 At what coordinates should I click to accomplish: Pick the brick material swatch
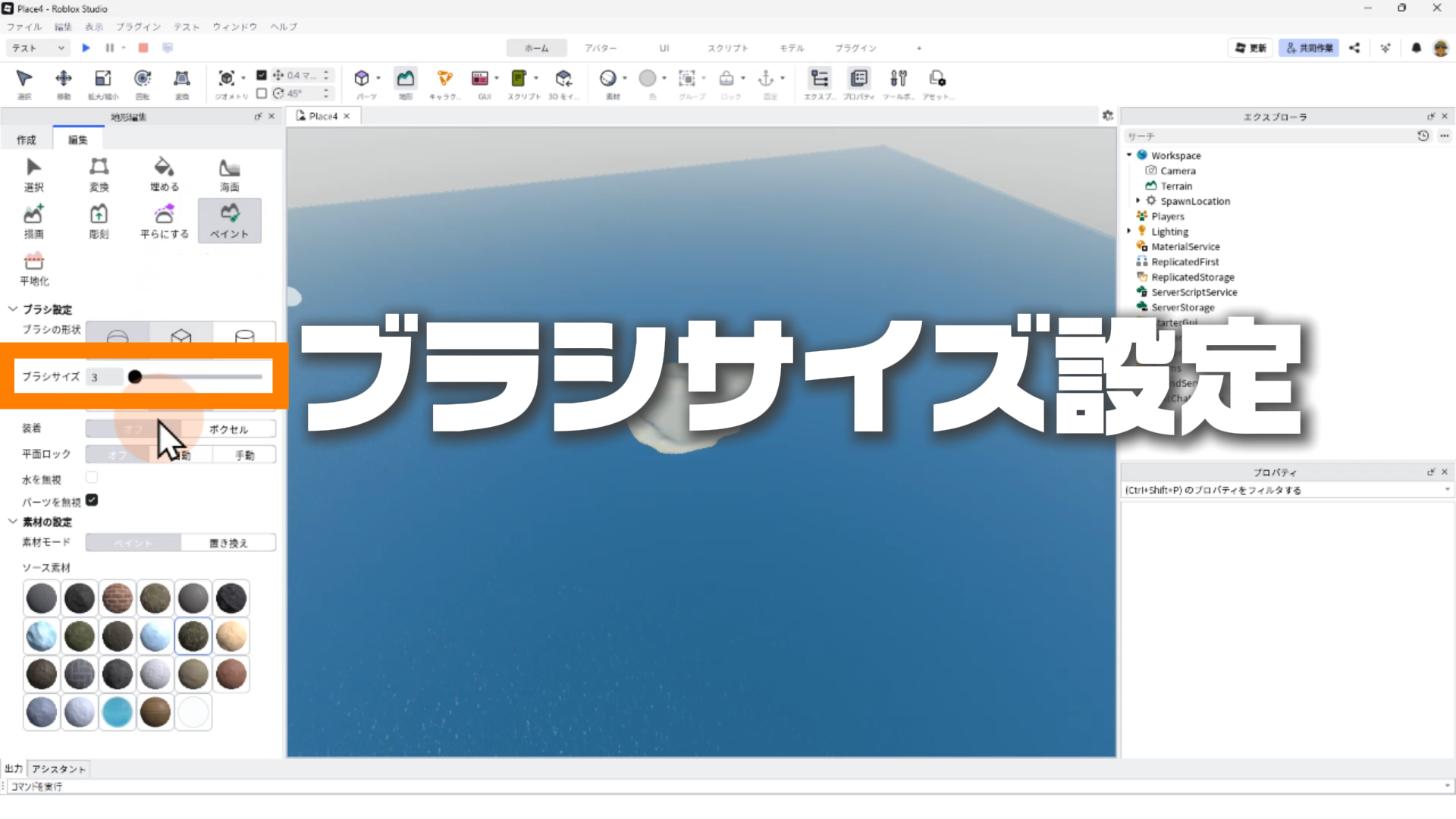(118, 598)
